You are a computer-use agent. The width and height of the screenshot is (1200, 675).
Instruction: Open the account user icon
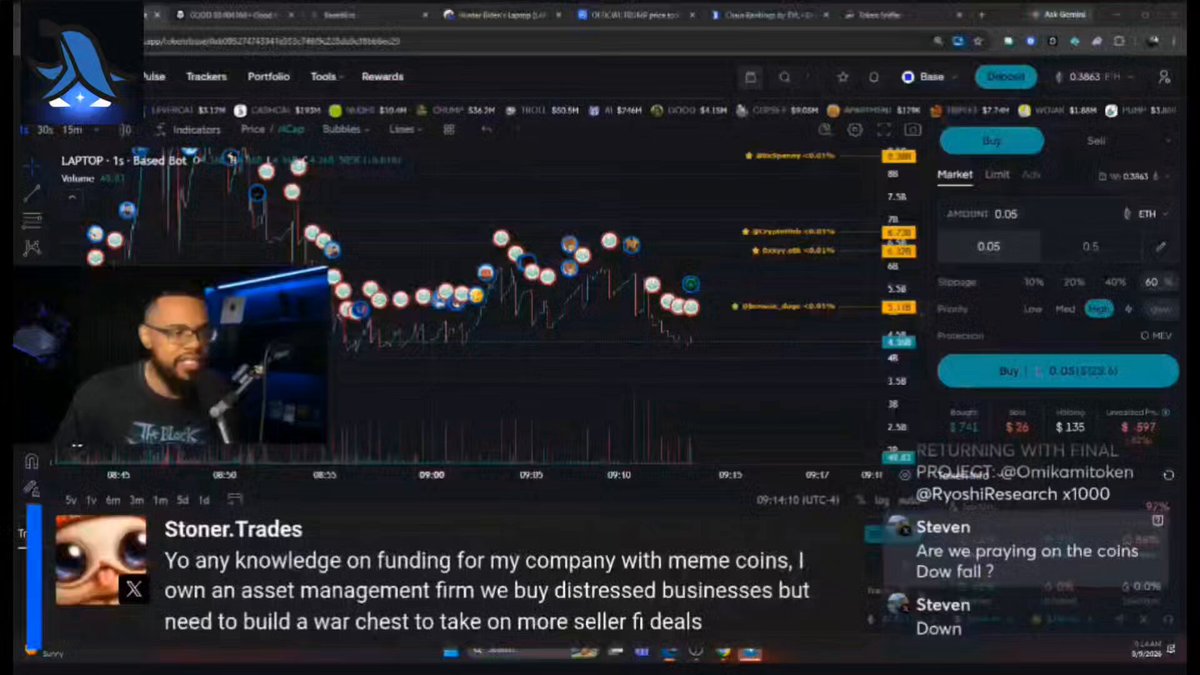[x=1164, y=77]
